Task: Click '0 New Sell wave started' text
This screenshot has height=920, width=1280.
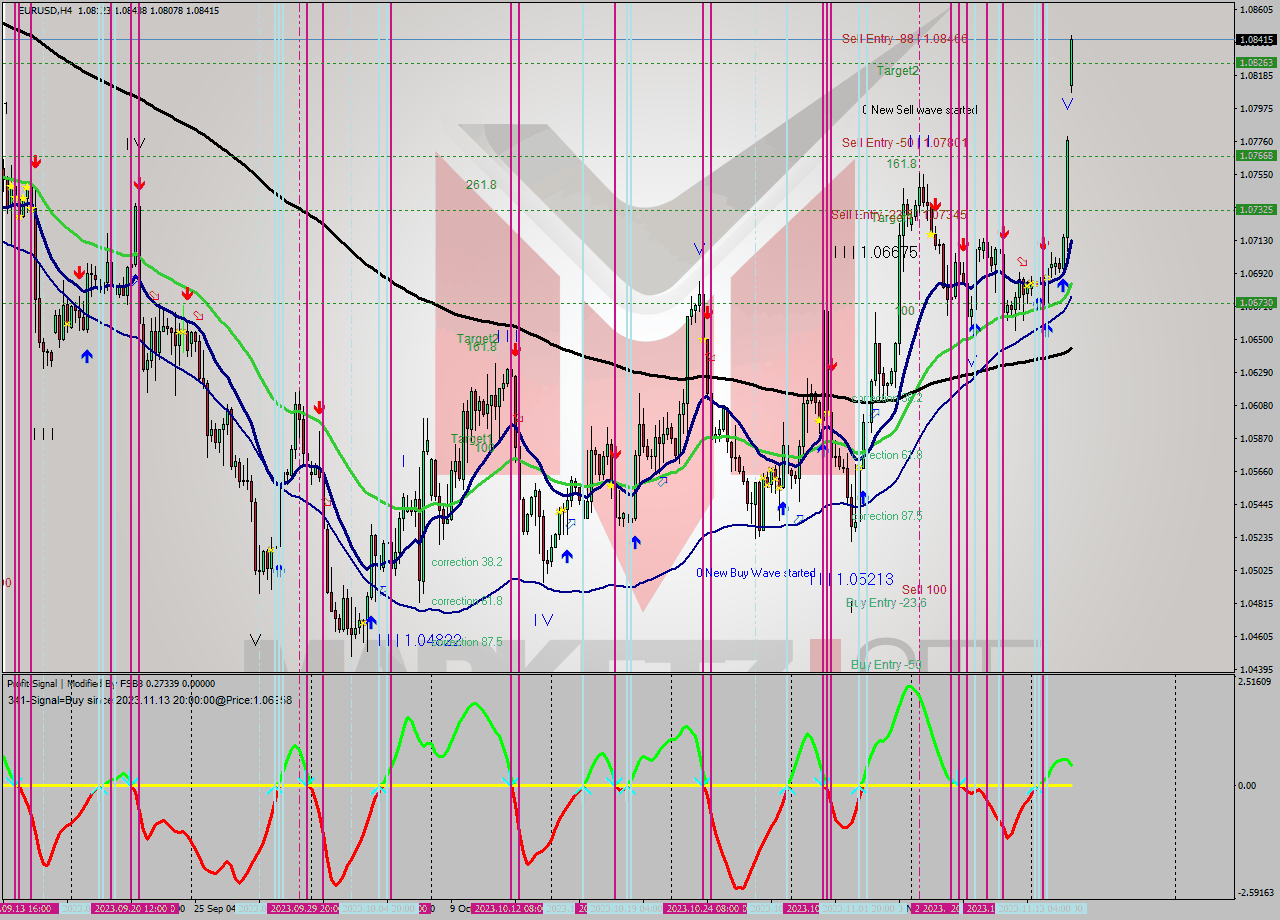Action: (x=919, y=110)
